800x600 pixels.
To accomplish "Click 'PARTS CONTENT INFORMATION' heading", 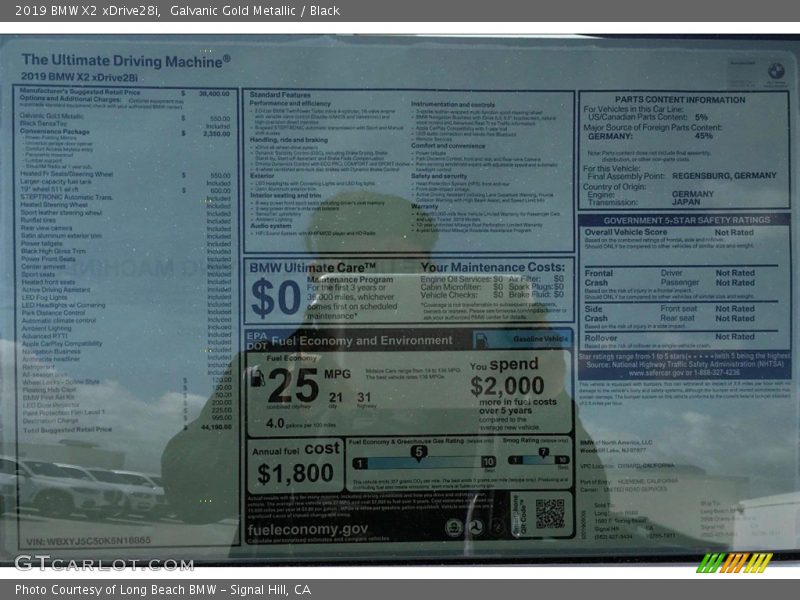I will pyautogui.click(x=680, y=100).
